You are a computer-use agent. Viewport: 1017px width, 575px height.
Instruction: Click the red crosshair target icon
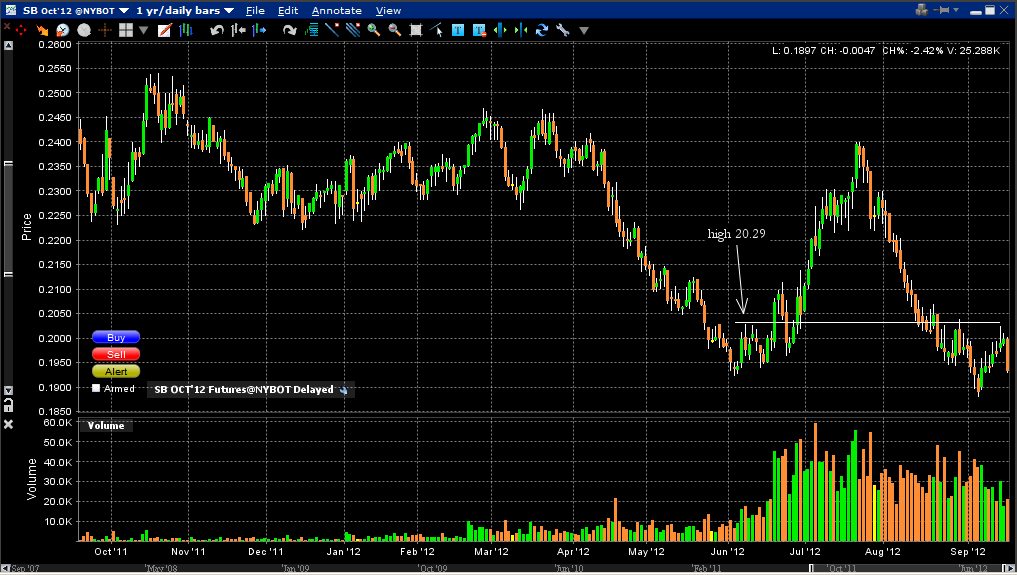click(21, 30)
